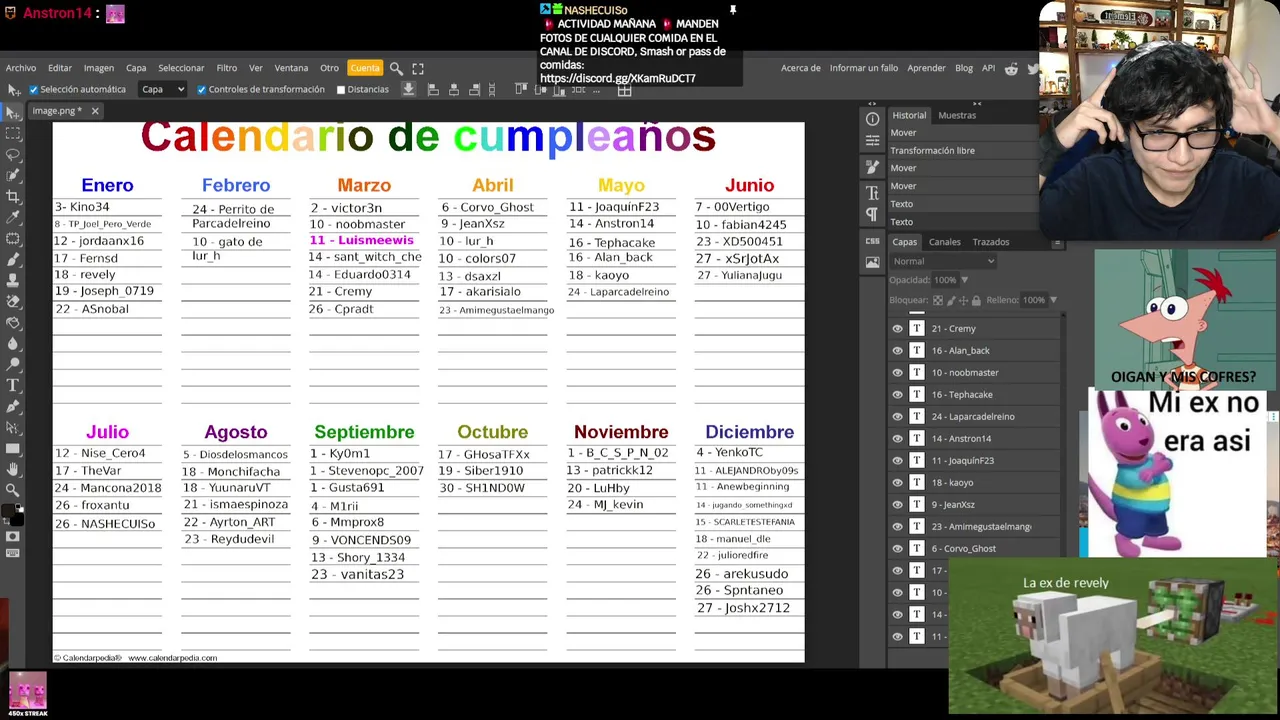
Task: Select the Rectangle shape tool
Action: click(x=13, y=448)
